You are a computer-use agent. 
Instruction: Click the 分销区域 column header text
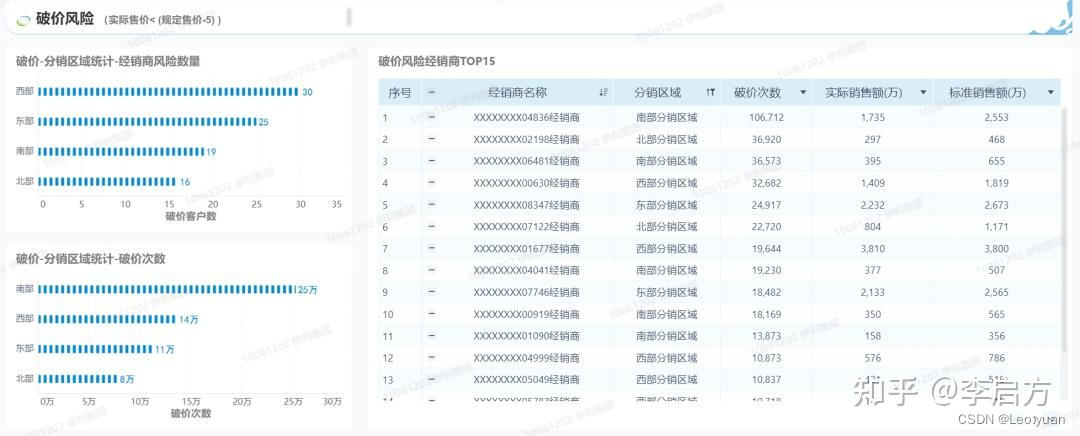point(658,93)
